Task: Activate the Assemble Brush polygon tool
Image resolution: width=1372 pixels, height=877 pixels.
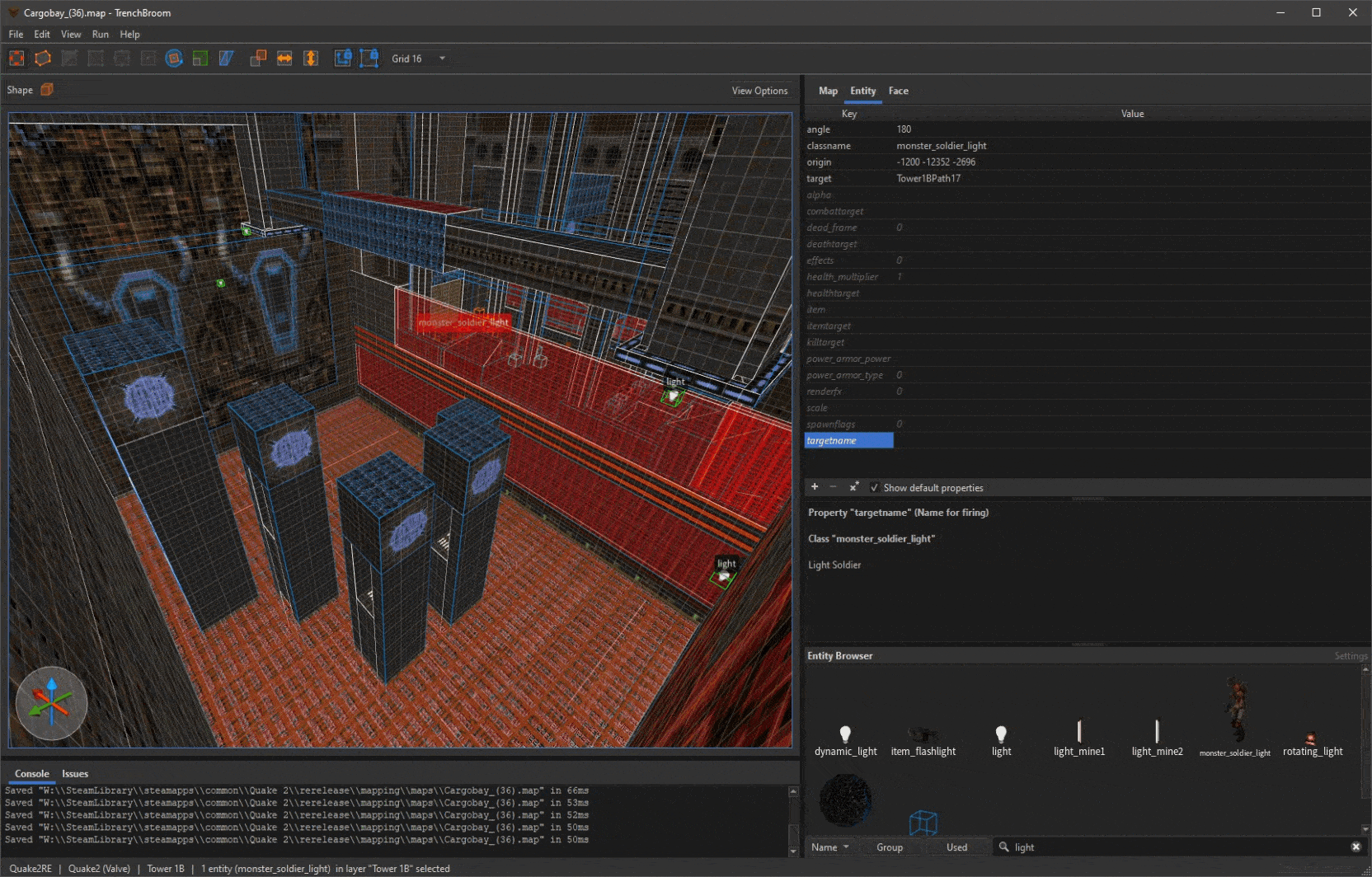Action: 43,59
